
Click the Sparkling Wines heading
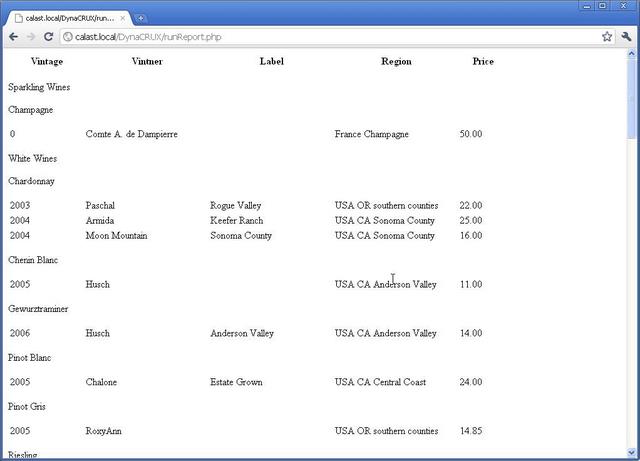tap(39, 87)
